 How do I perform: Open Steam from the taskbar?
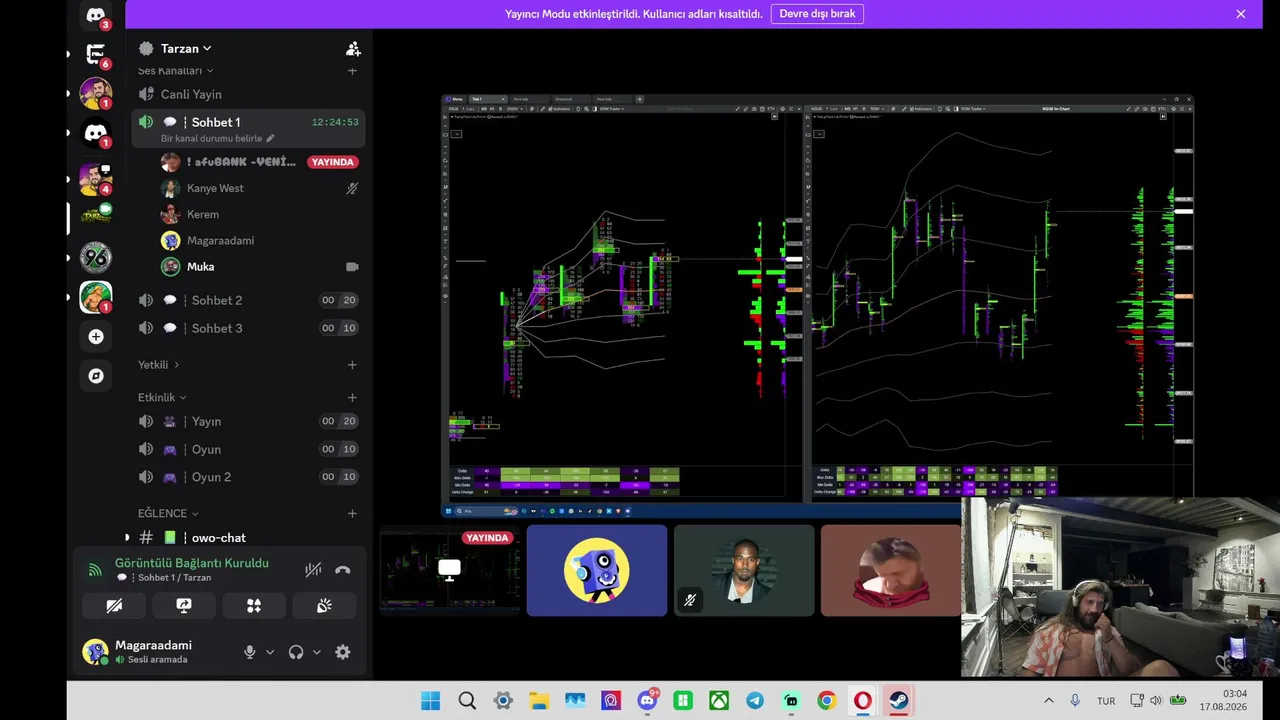click(899, 701)
